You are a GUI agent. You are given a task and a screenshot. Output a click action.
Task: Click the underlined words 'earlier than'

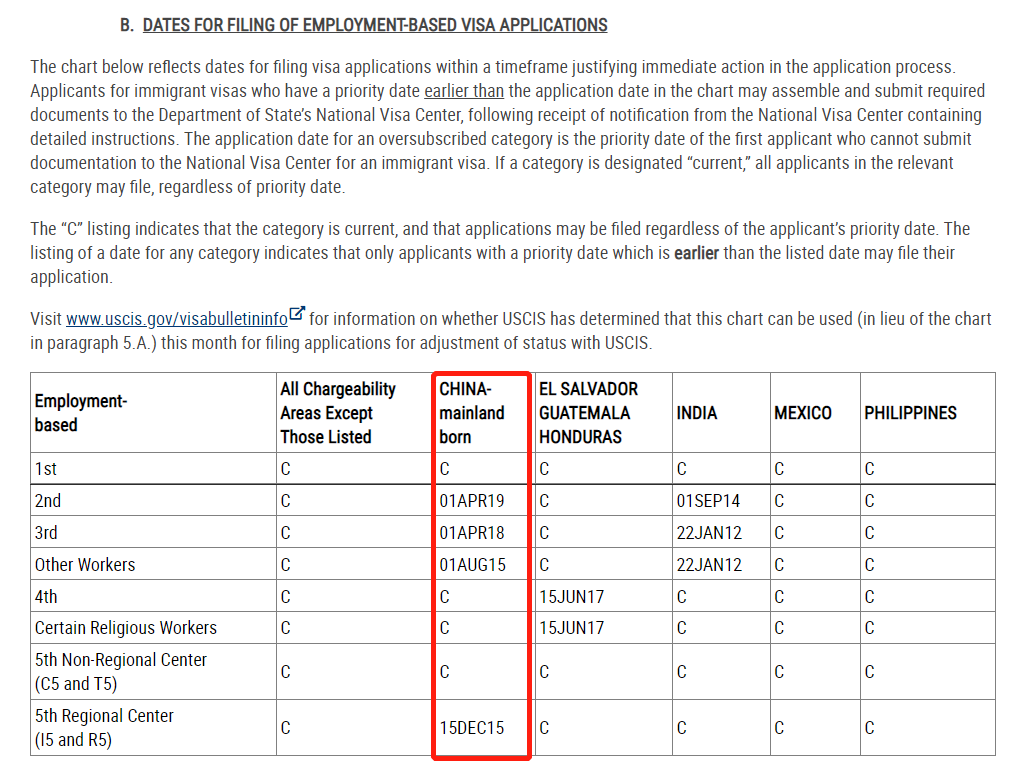(x=464, y=91)
